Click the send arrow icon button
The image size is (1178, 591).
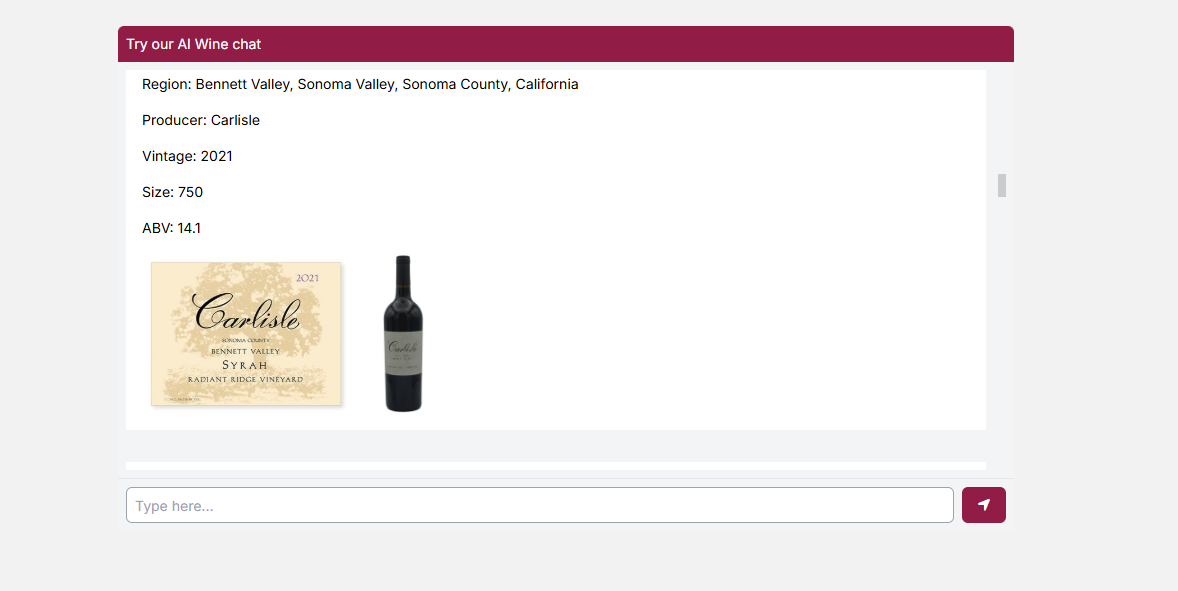(x=983, y=505)
